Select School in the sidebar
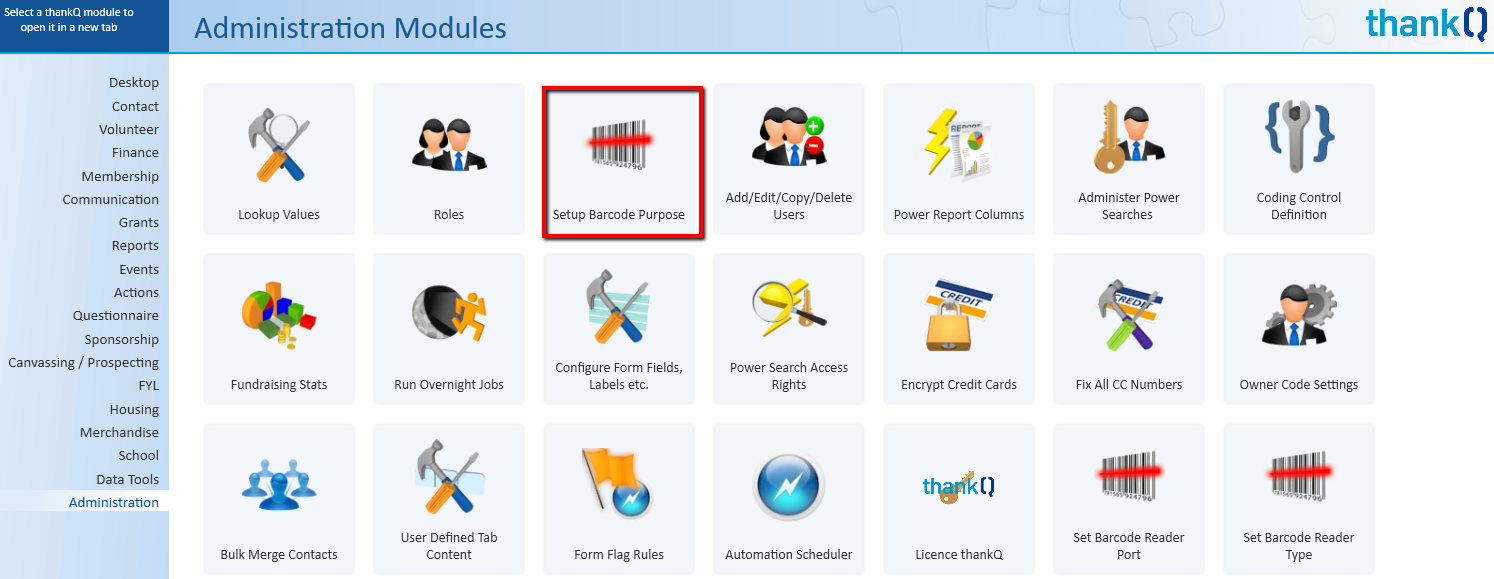Viewport: 1494px width, 579px height. tap(139, 456)
